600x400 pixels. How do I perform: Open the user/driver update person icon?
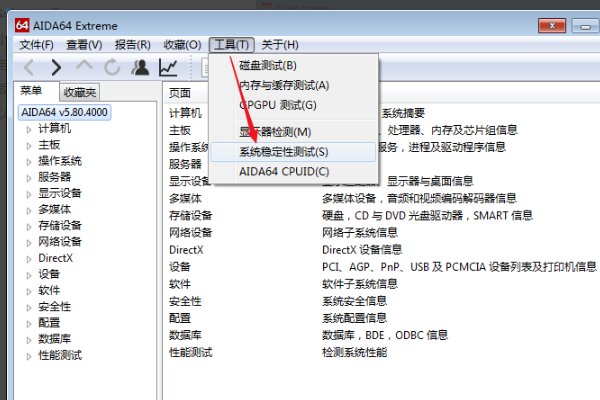(140, 67)
